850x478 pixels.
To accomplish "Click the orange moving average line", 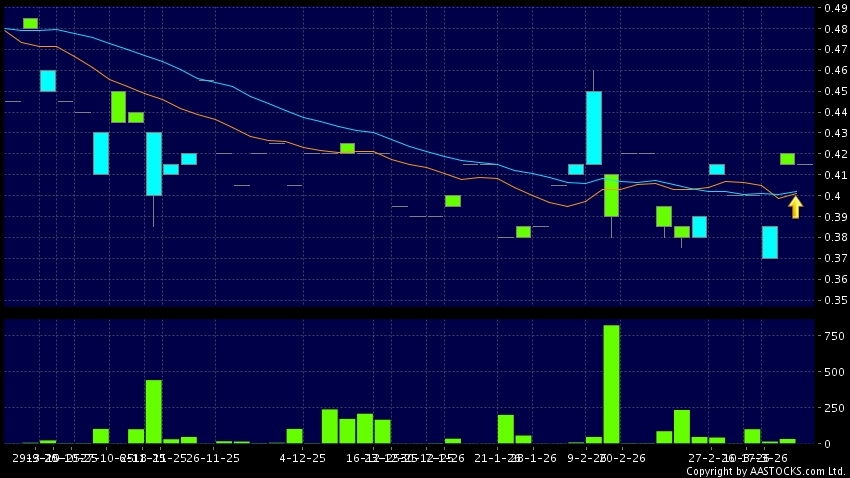I will pos(300,146).
